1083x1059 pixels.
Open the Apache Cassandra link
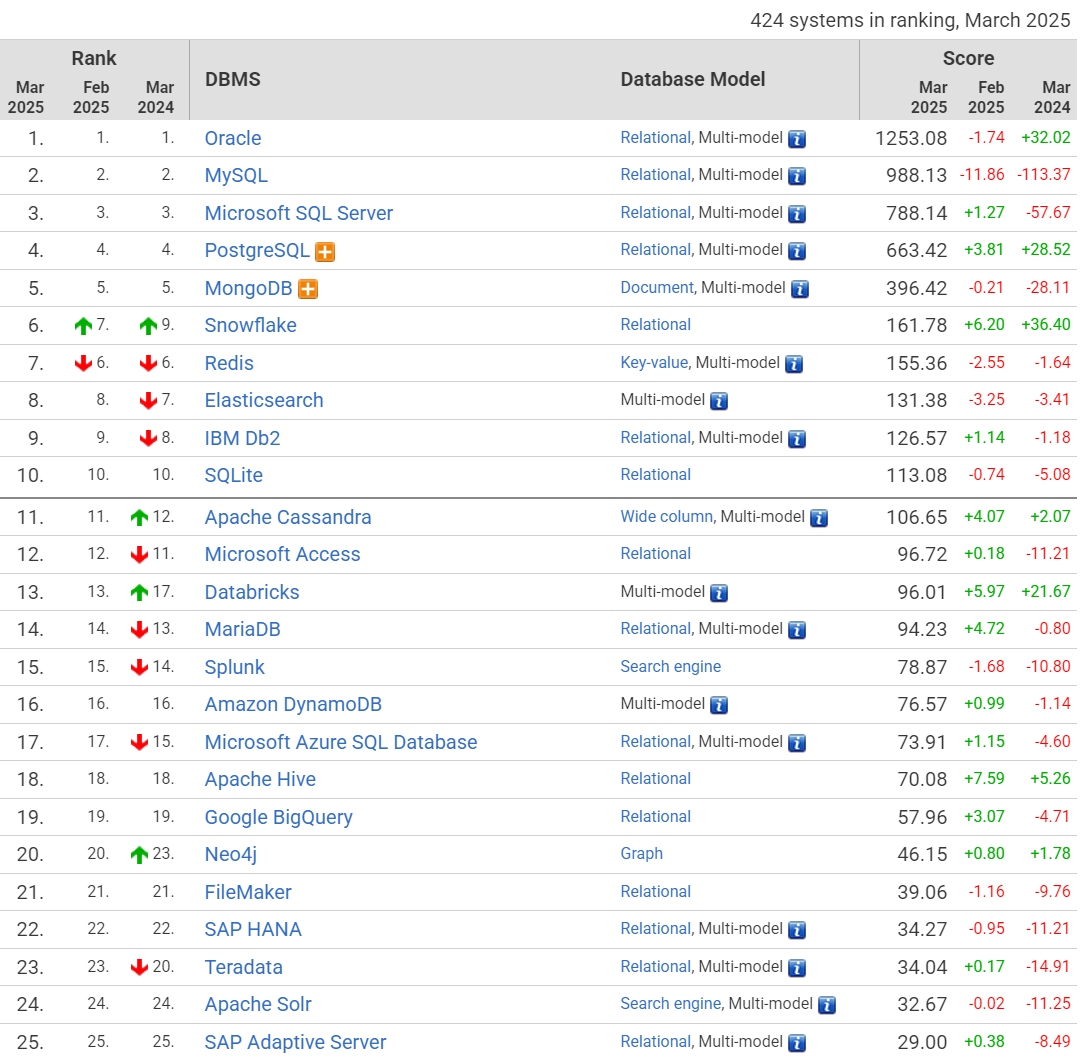click(288, 517)
